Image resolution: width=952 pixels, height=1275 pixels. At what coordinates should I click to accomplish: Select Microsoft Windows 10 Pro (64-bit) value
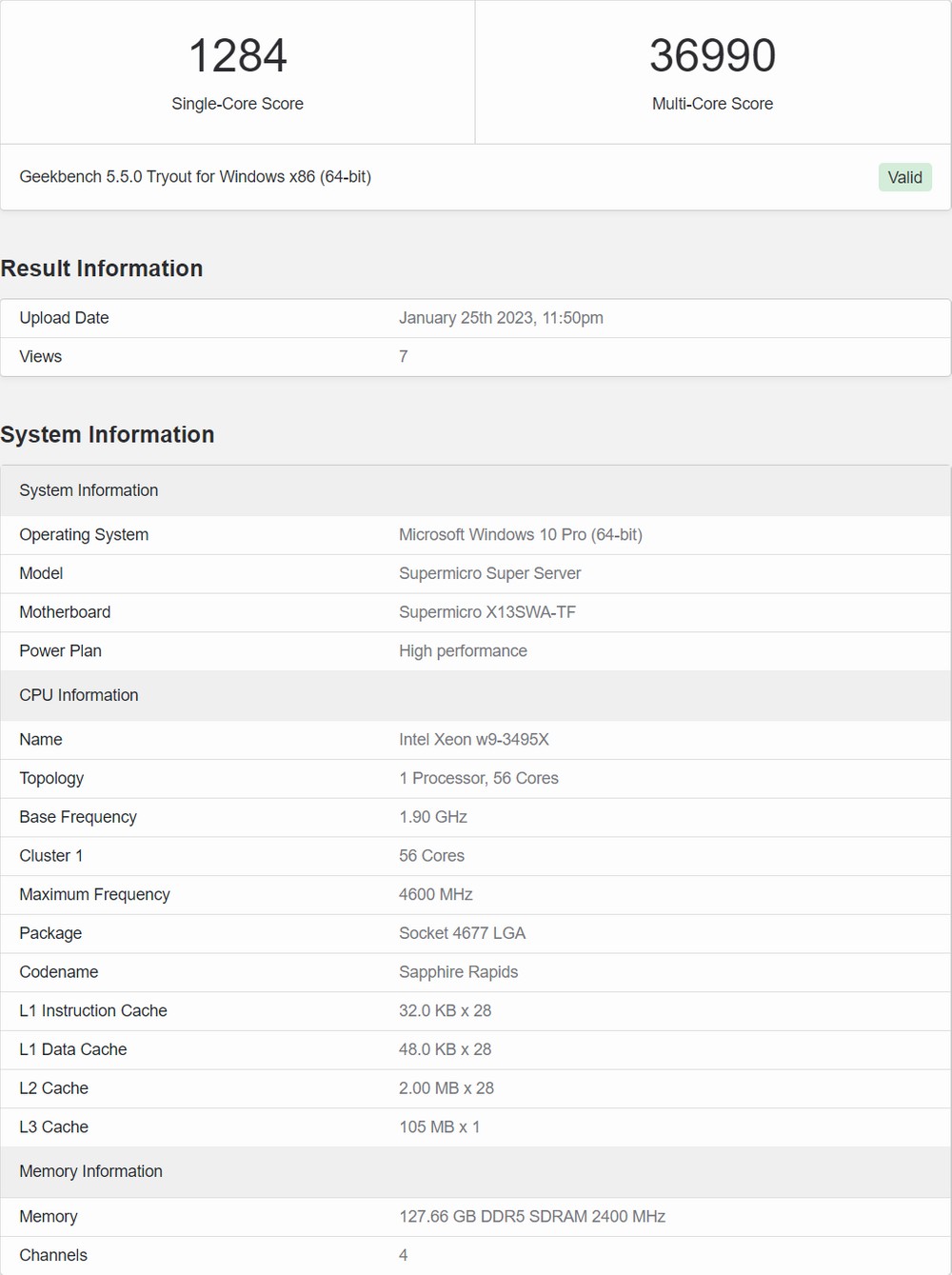tap(521, 535)
